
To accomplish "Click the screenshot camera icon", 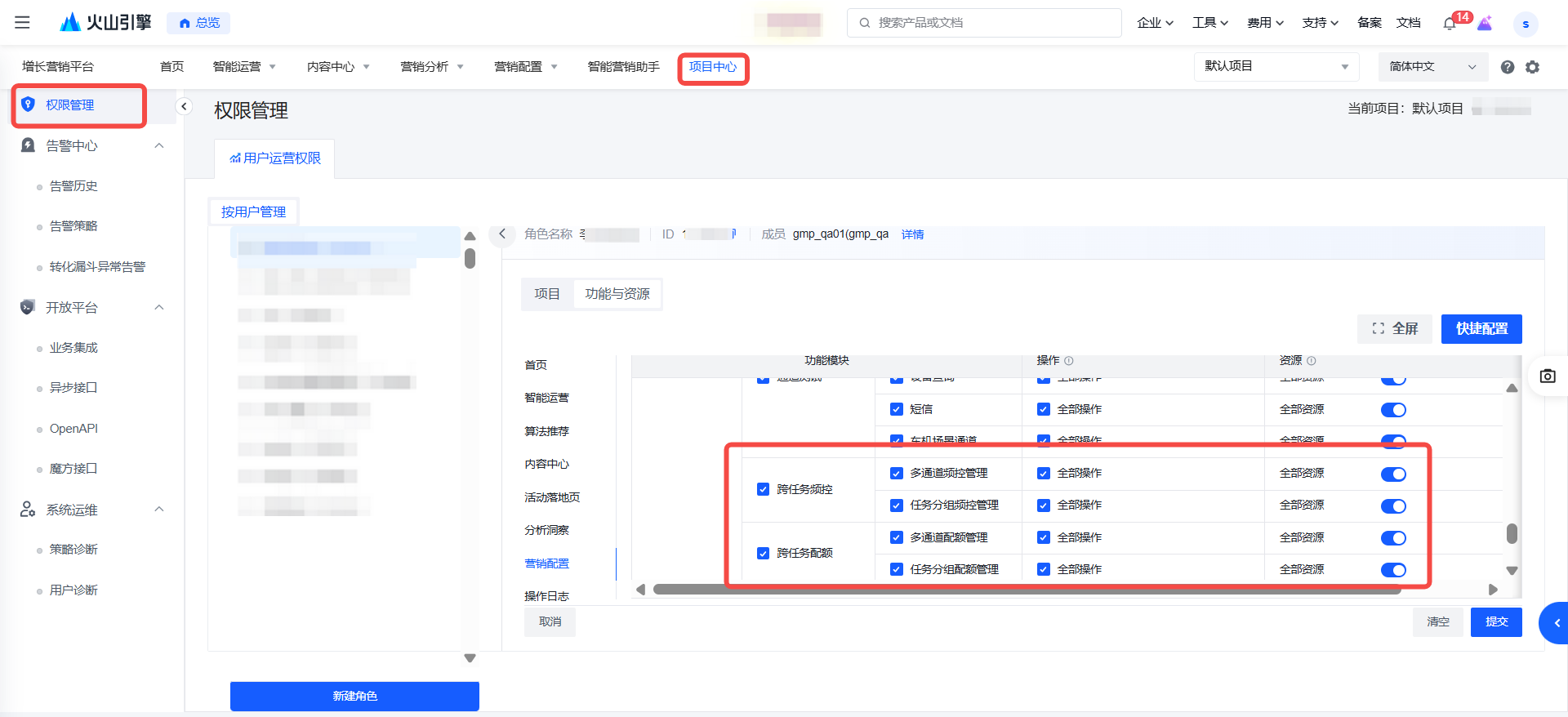I will [x=1548, y=376].
